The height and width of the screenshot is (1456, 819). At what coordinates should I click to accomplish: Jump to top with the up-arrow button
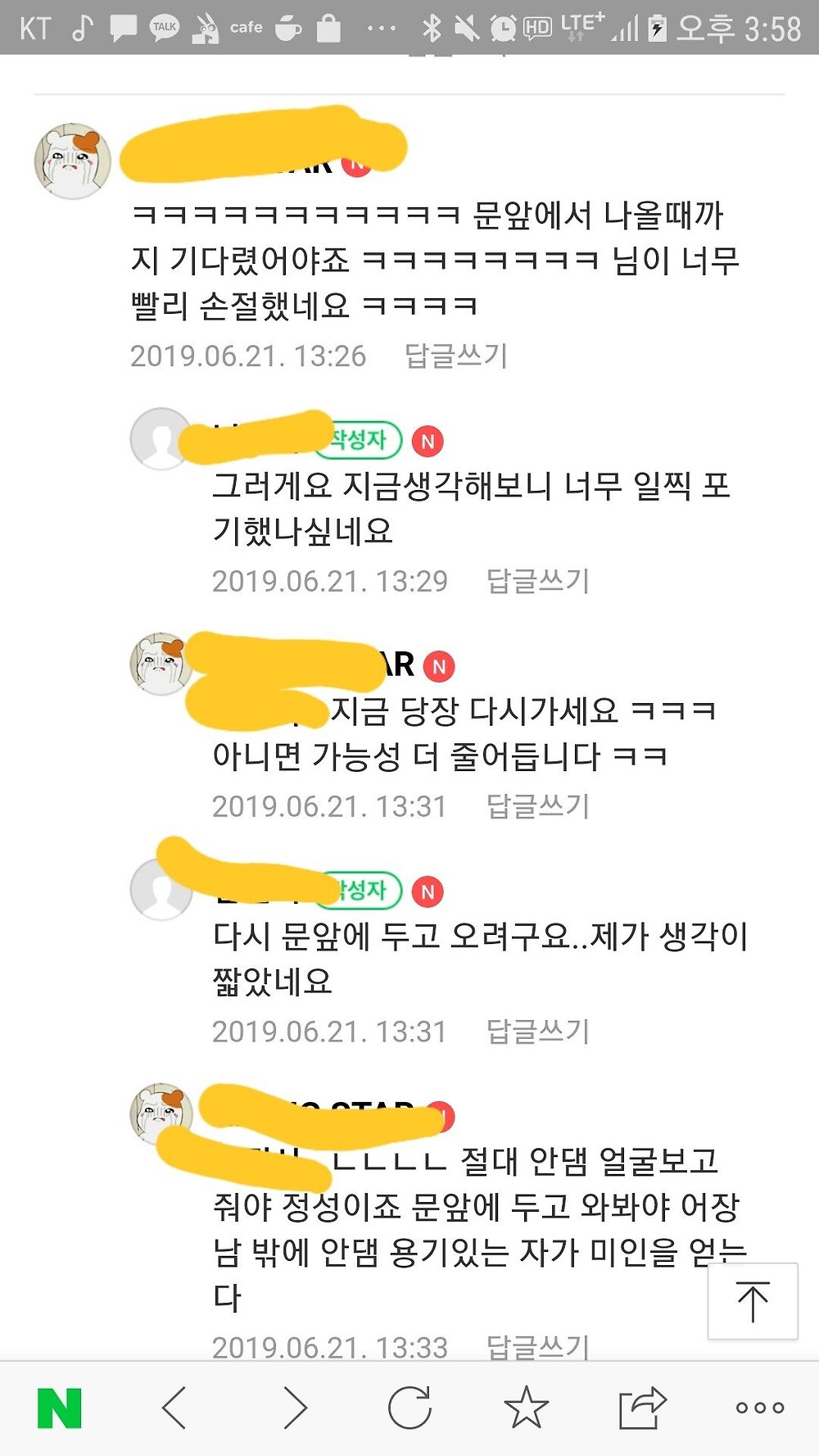(753, 1301)
